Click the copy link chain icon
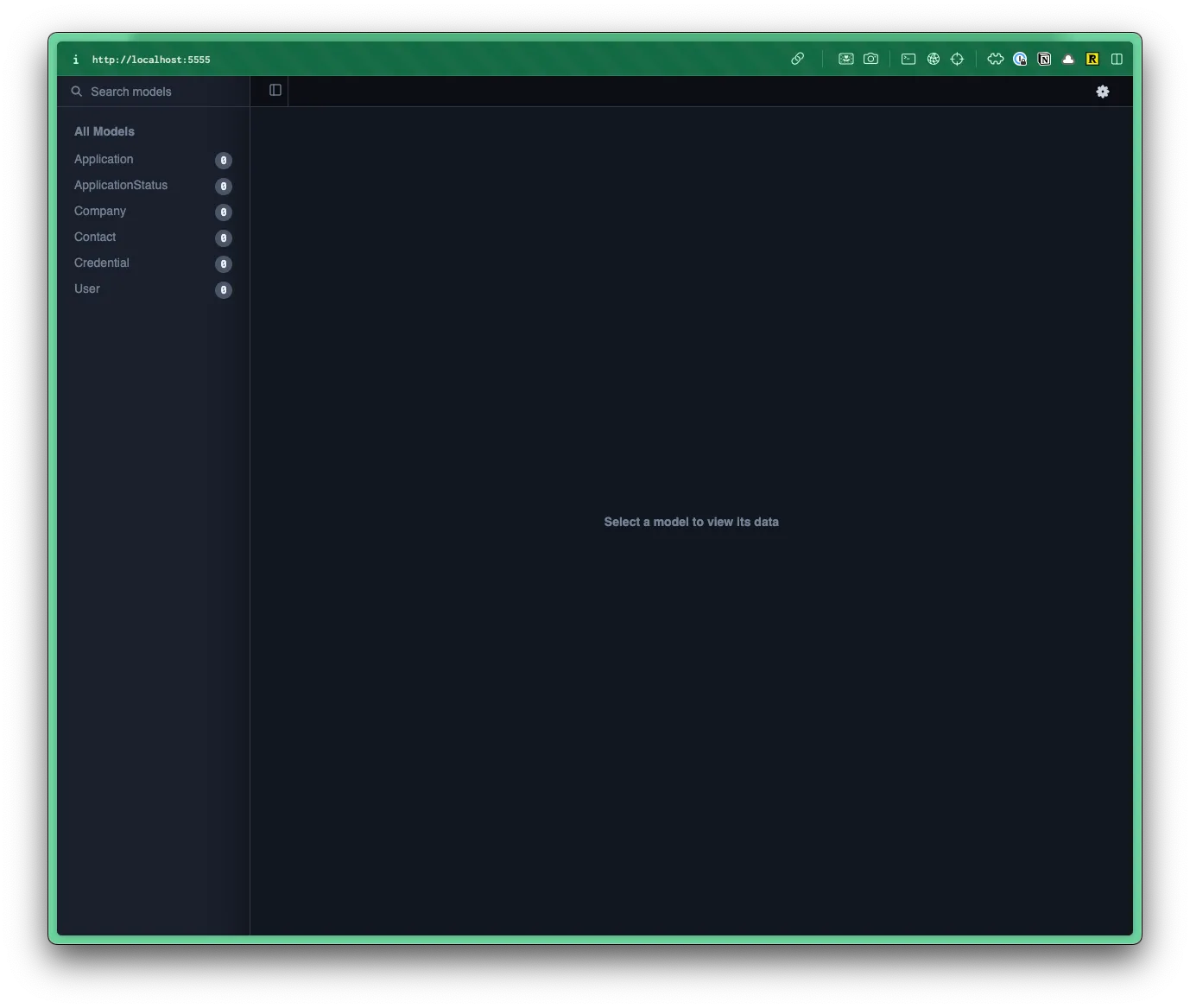The height and width of the screenshot is (1008, 1190). [x=797, y=59]
